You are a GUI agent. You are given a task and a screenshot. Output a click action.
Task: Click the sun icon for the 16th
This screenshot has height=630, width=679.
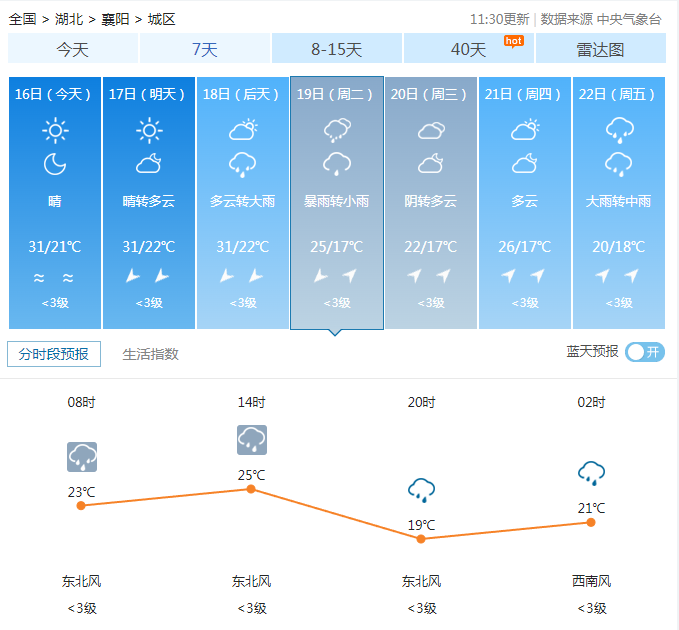click(55, 130)
